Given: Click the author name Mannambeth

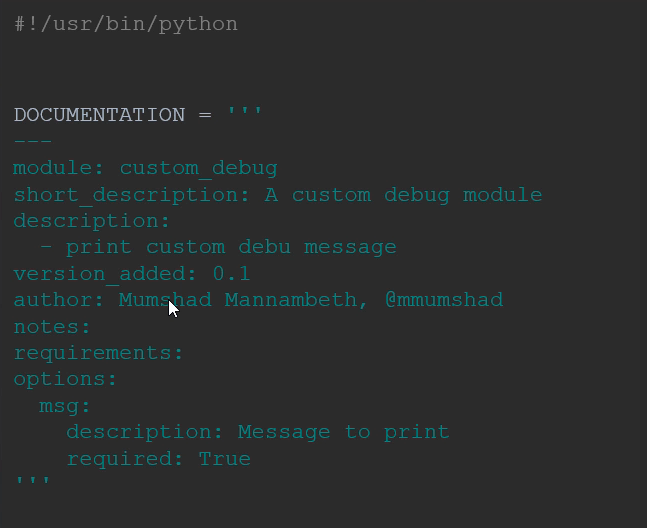Looking at the screenshot, I should (x=291, y=299).
